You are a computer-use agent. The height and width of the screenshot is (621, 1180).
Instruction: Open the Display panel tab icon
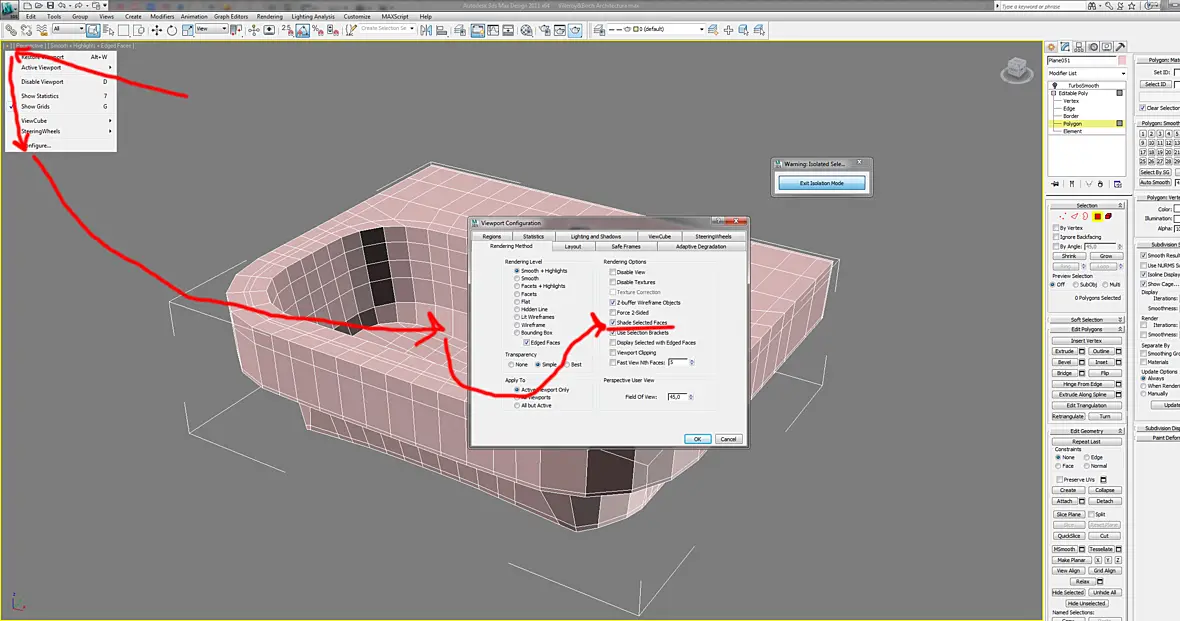(1106, 47)
